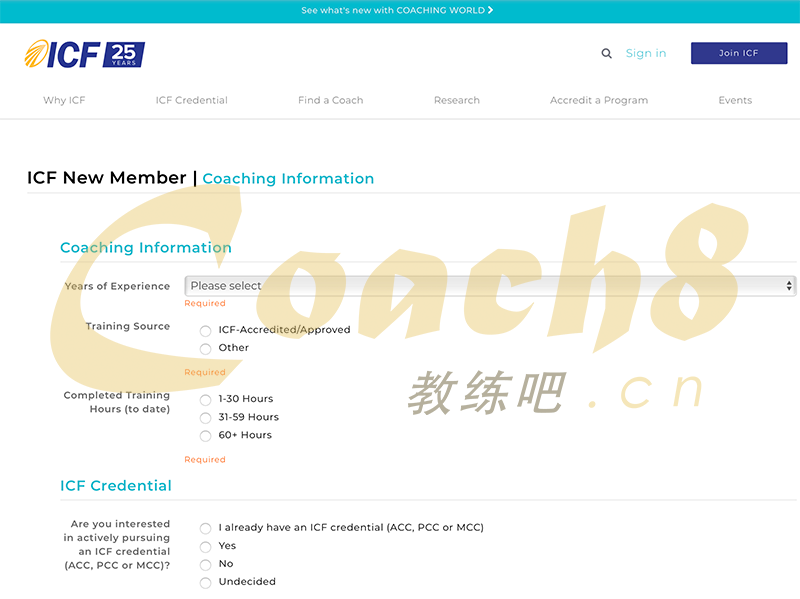
Task: Click the ICF 25 Years logo
Action: coord(85,54)
